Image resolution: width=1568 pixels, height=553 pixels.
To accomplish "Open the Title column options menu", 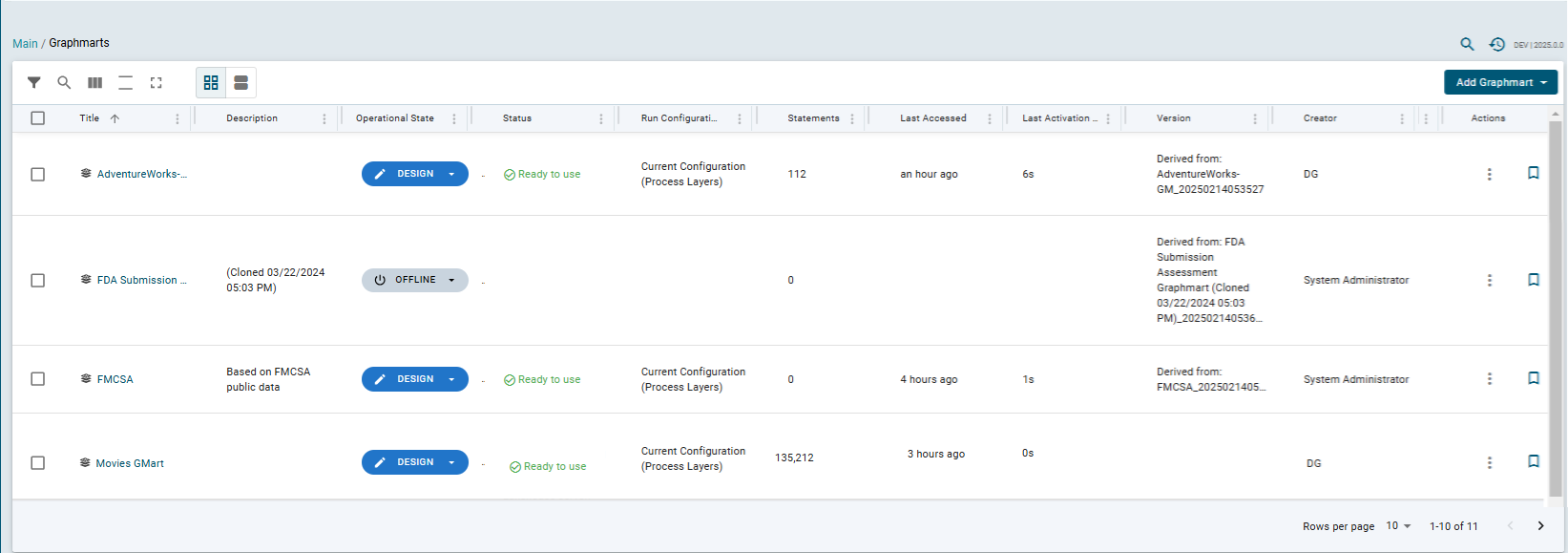I will click(x=178, y=119).
